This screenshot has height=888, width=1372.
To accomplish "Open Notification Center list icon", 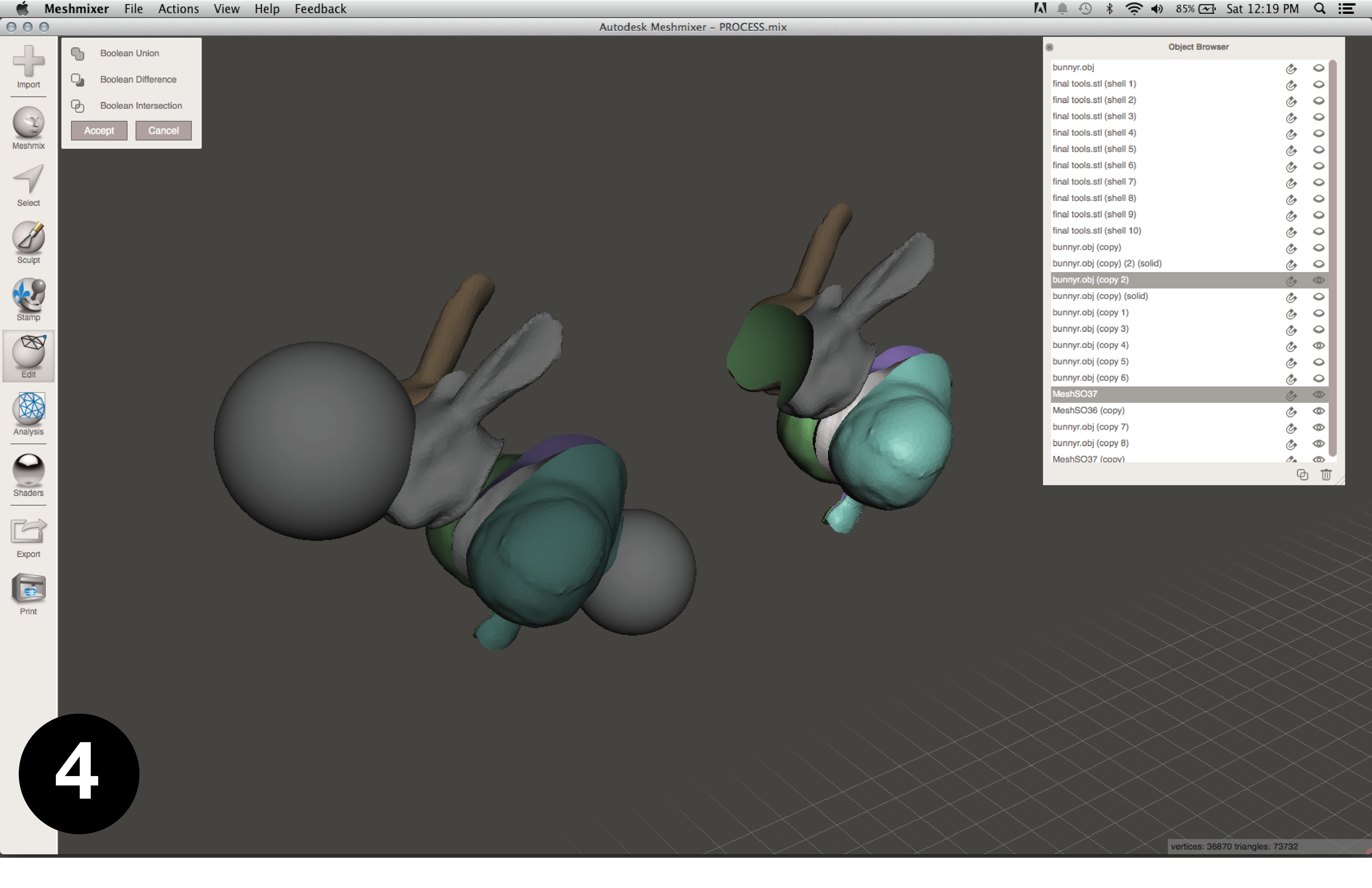I will pos(1346,9).
